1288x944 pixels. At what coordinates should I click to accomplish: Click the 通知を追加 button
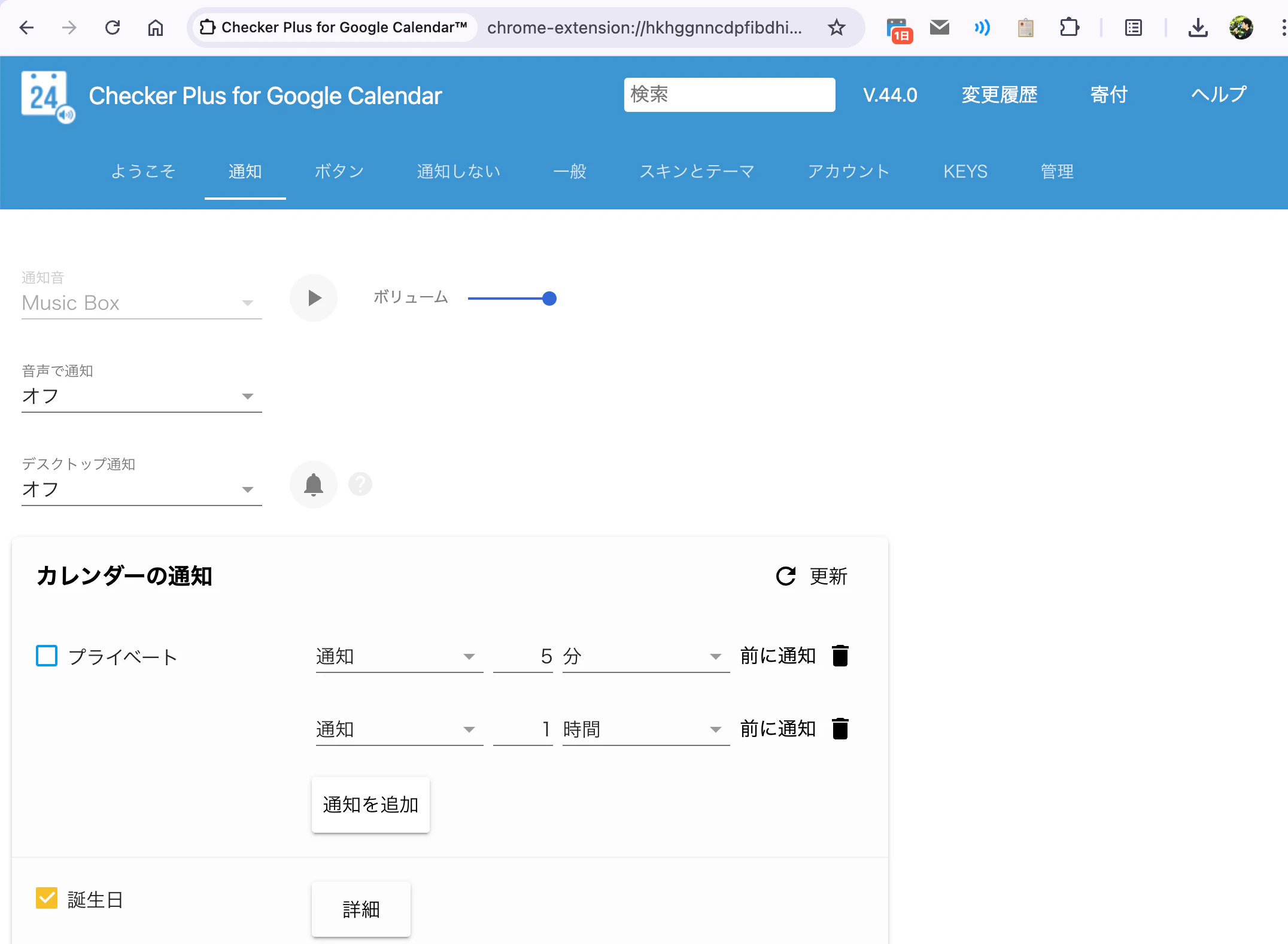click(370, 805)
